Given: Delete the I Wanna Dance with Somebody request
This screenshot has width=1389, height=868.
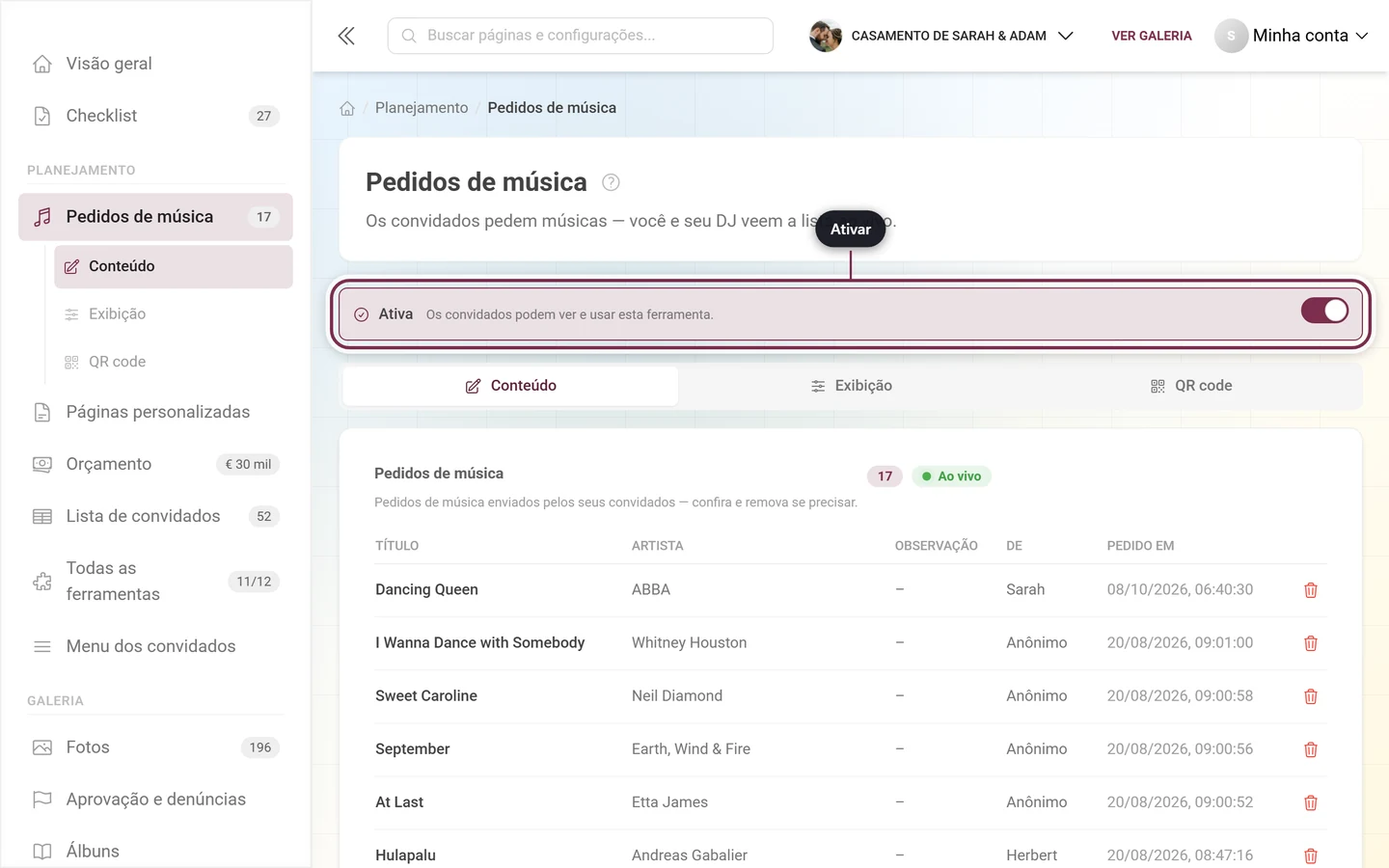Looking at the screenshot, I should point(1311,643).
